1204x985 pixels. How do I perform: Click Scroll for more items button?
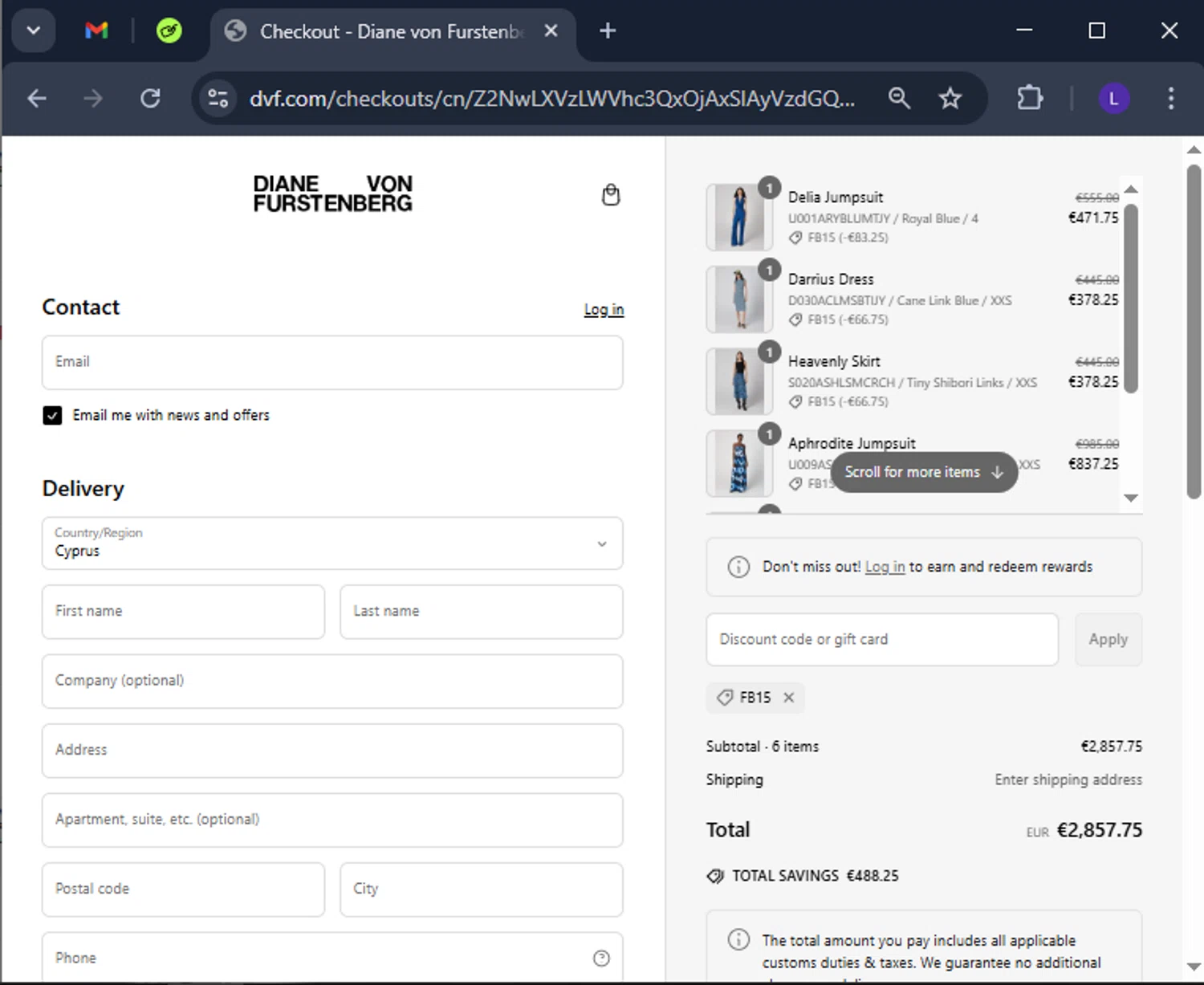[924, 472]
